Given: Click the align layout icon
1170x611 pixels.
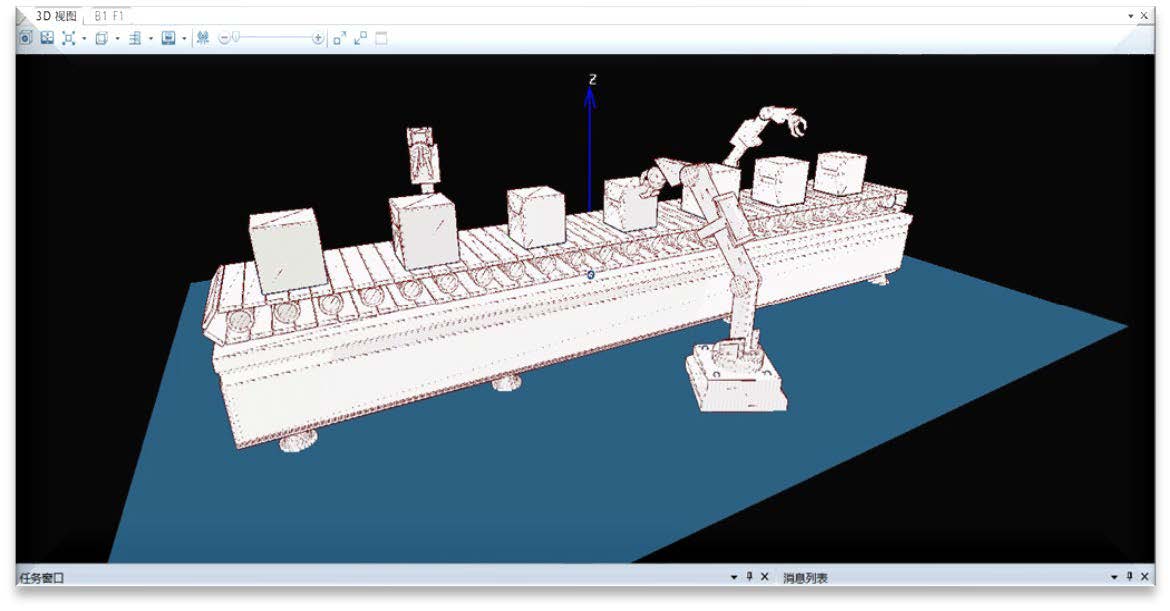Looking at the screenshot, I should tap(135, 38).
